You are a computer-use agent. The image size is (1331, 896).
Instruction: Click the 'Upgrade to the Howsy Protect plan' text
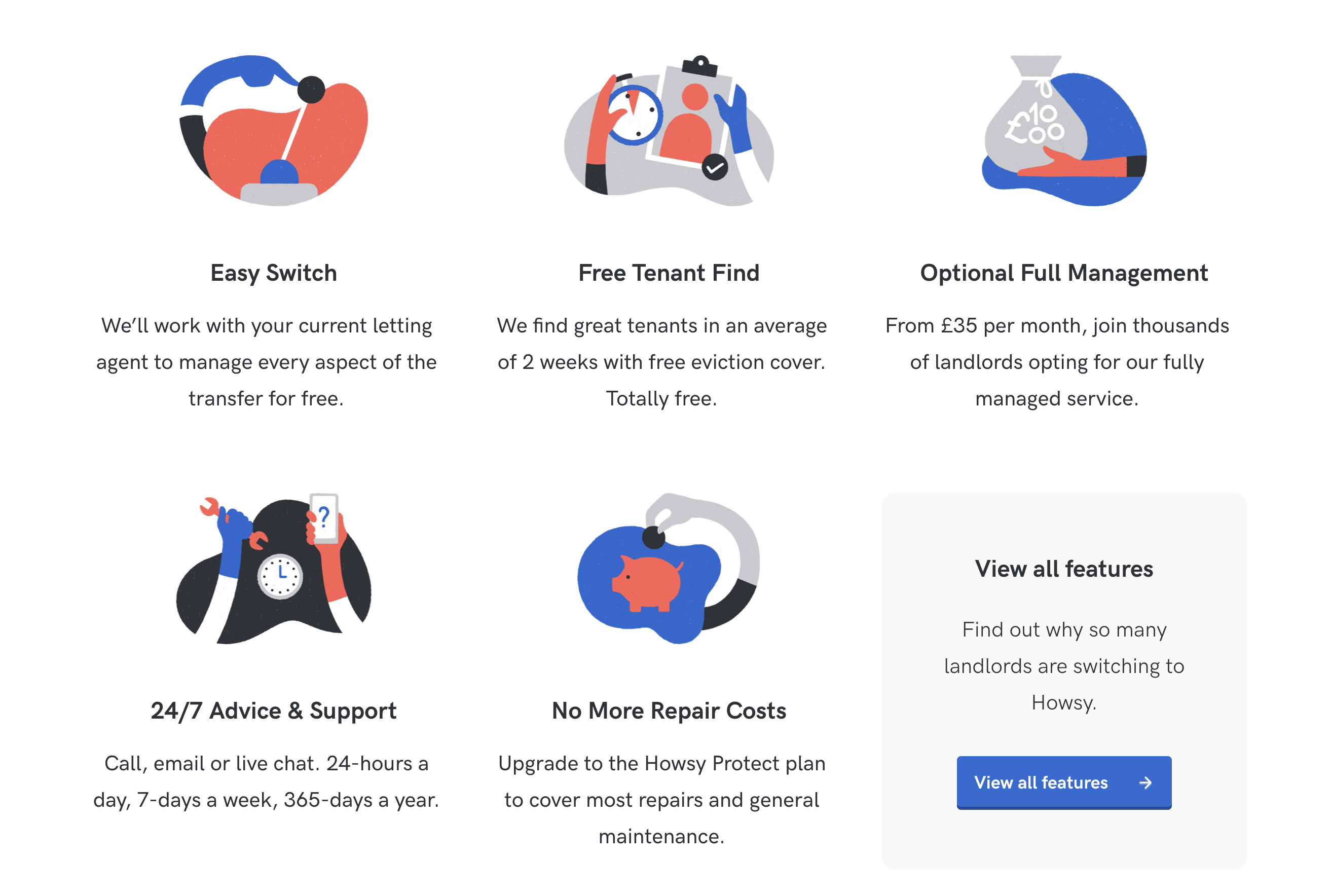(662, 799)
